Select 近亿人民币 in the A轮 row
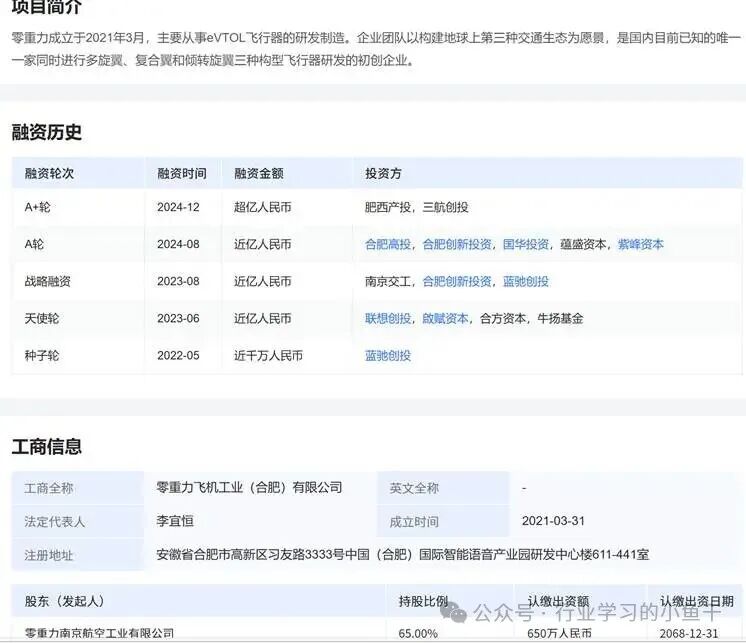Screen dimensions: 746x643 (263, 244)
